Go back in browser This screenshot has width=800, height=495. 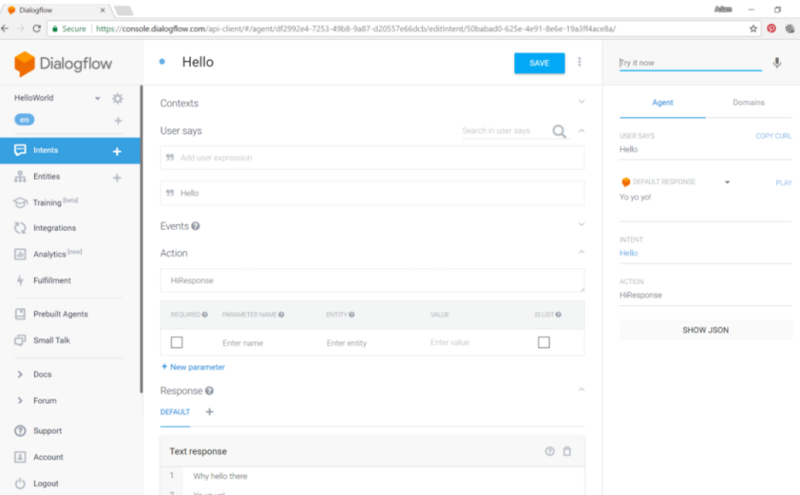5,29
